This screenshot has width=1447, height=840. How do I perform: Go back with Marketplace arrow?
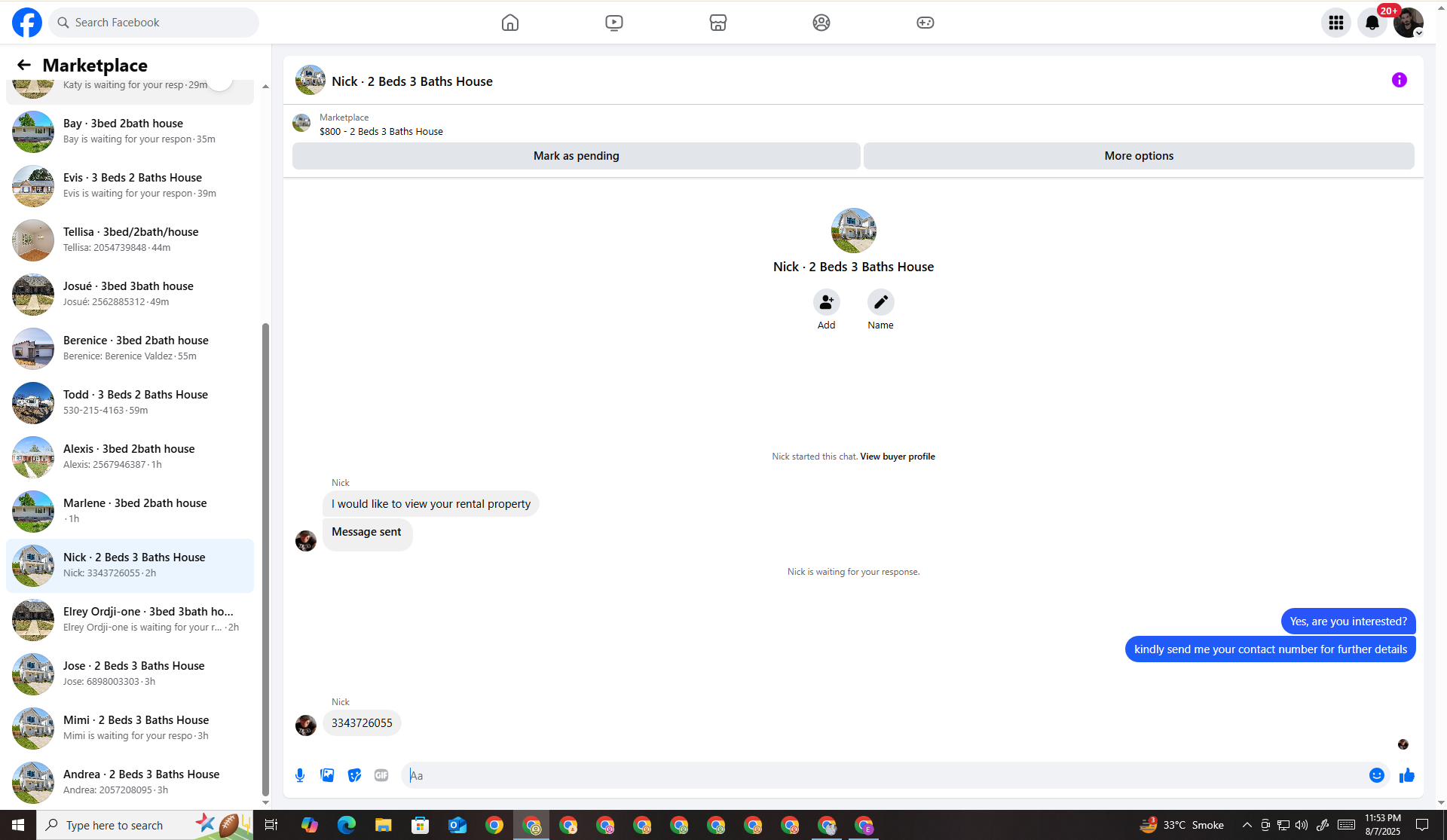coord(23,65)
